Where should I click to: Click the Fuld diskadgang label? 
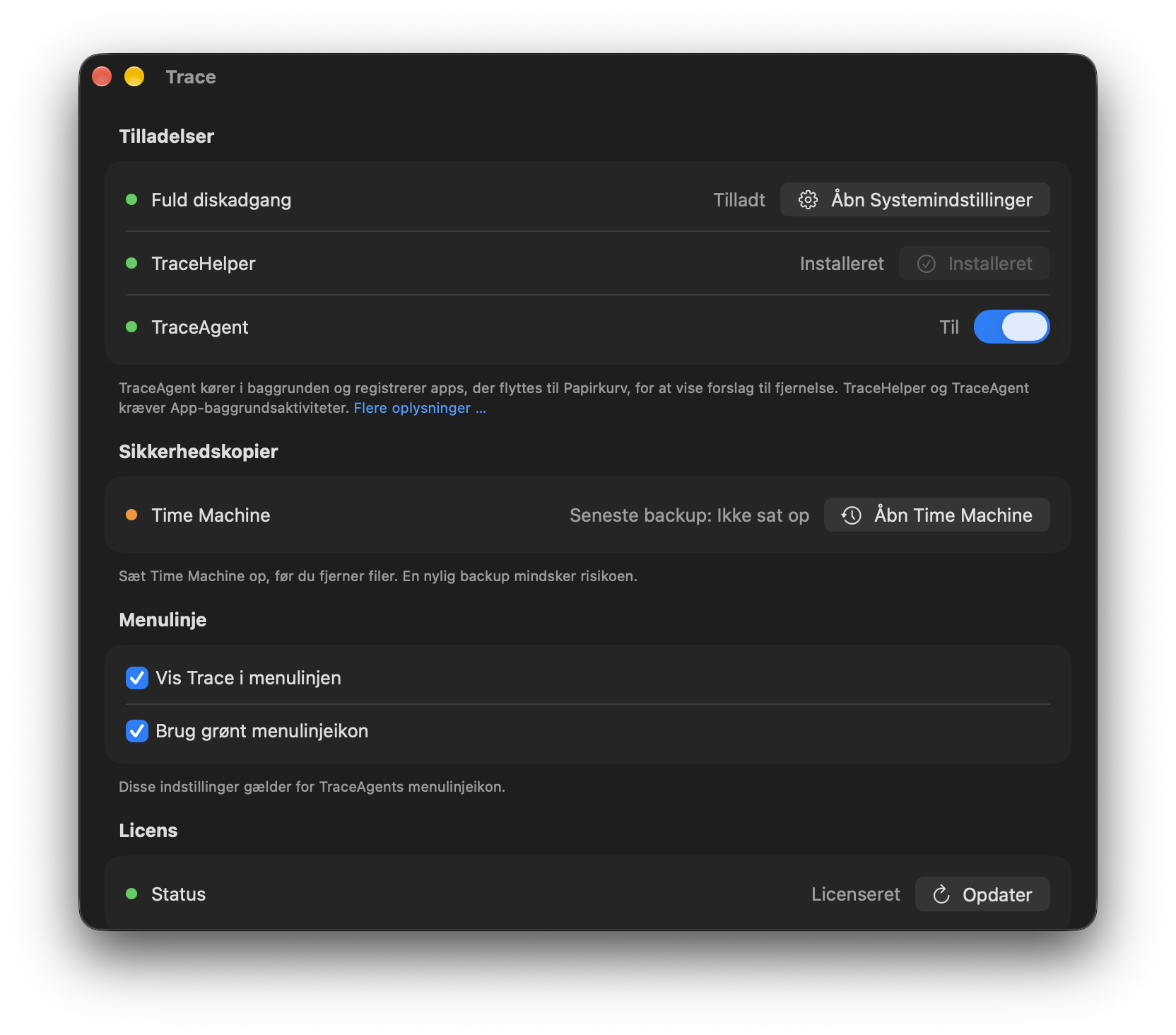click(x=221, y=200)
